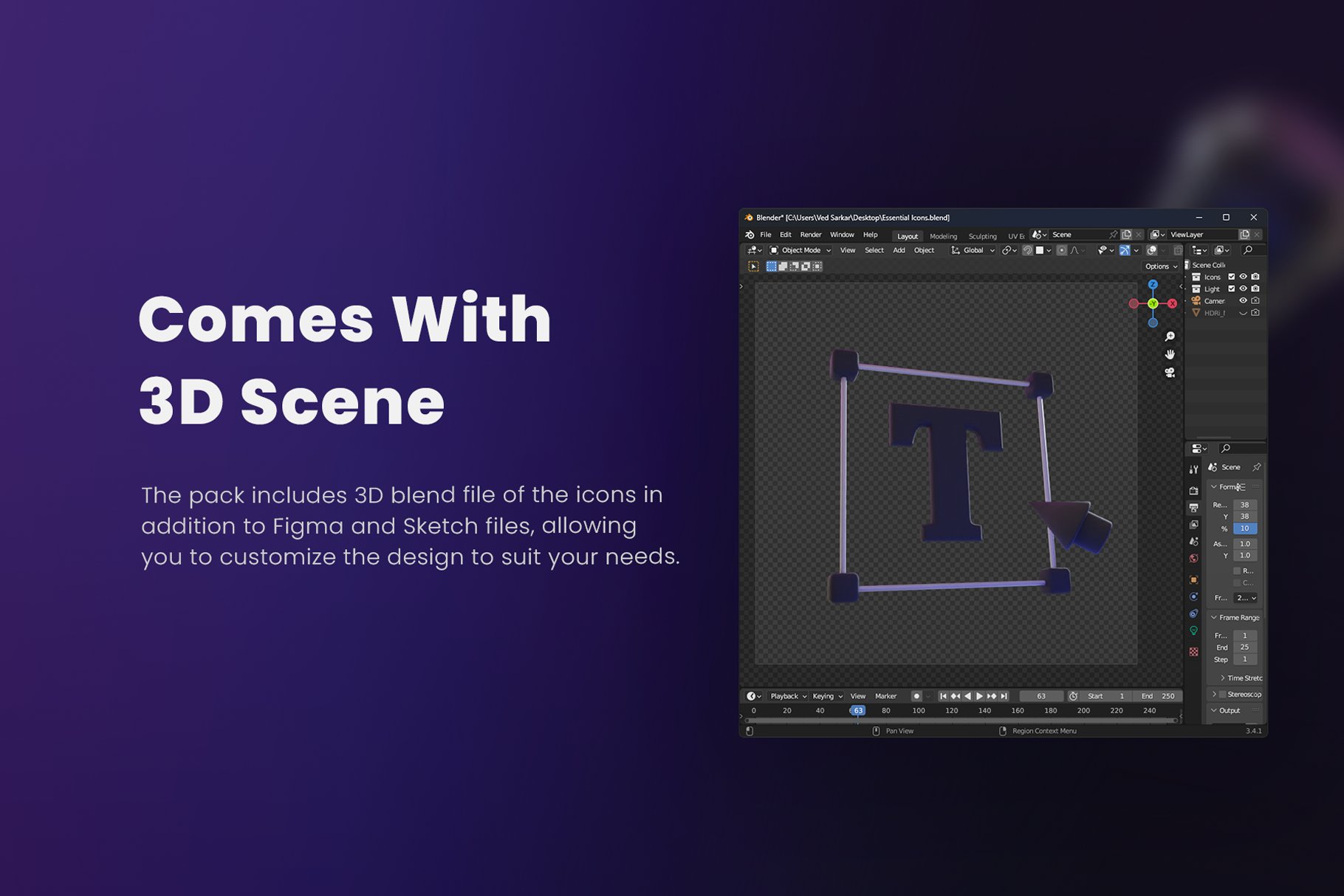Viewport: 1344px width, 896px height.
Task: Collapse the Format panel
Action: tap(1213, 486)
